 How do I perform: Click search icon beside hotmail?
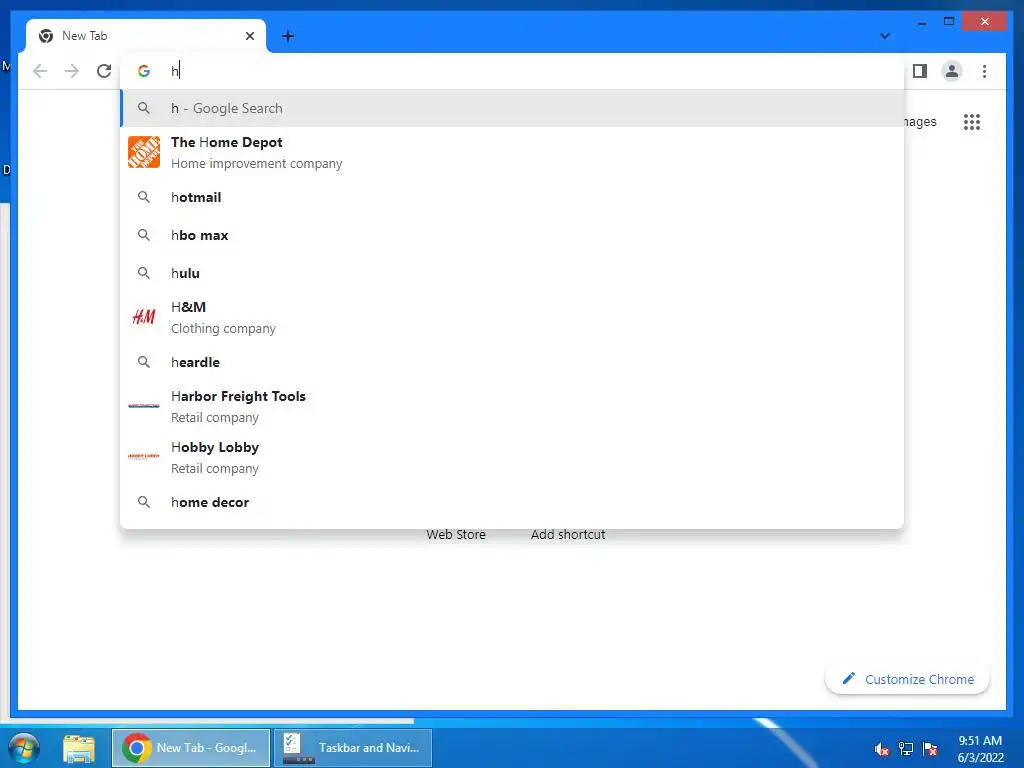tap(144, 197)
